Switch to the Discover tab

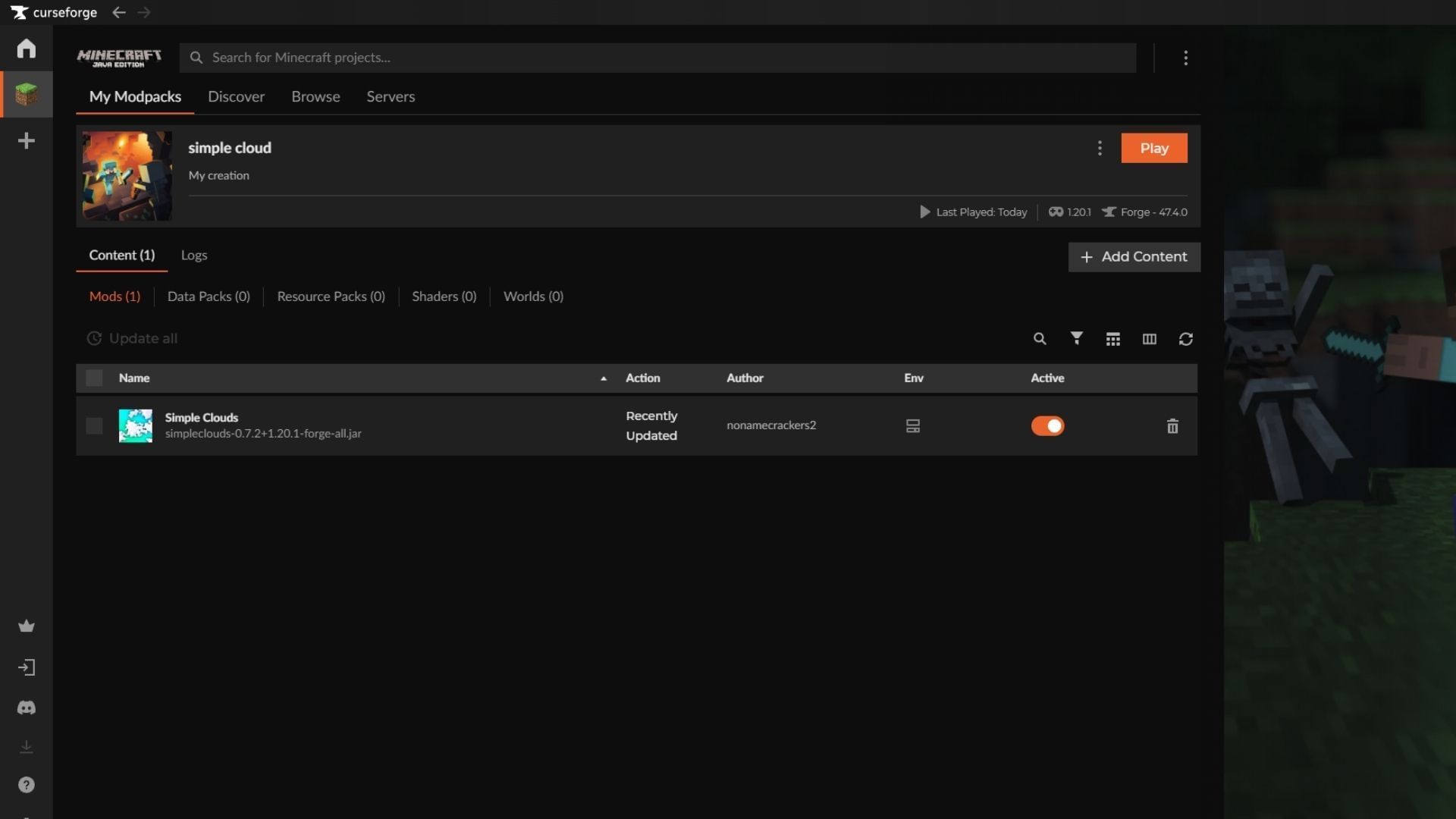pos(236,97)
